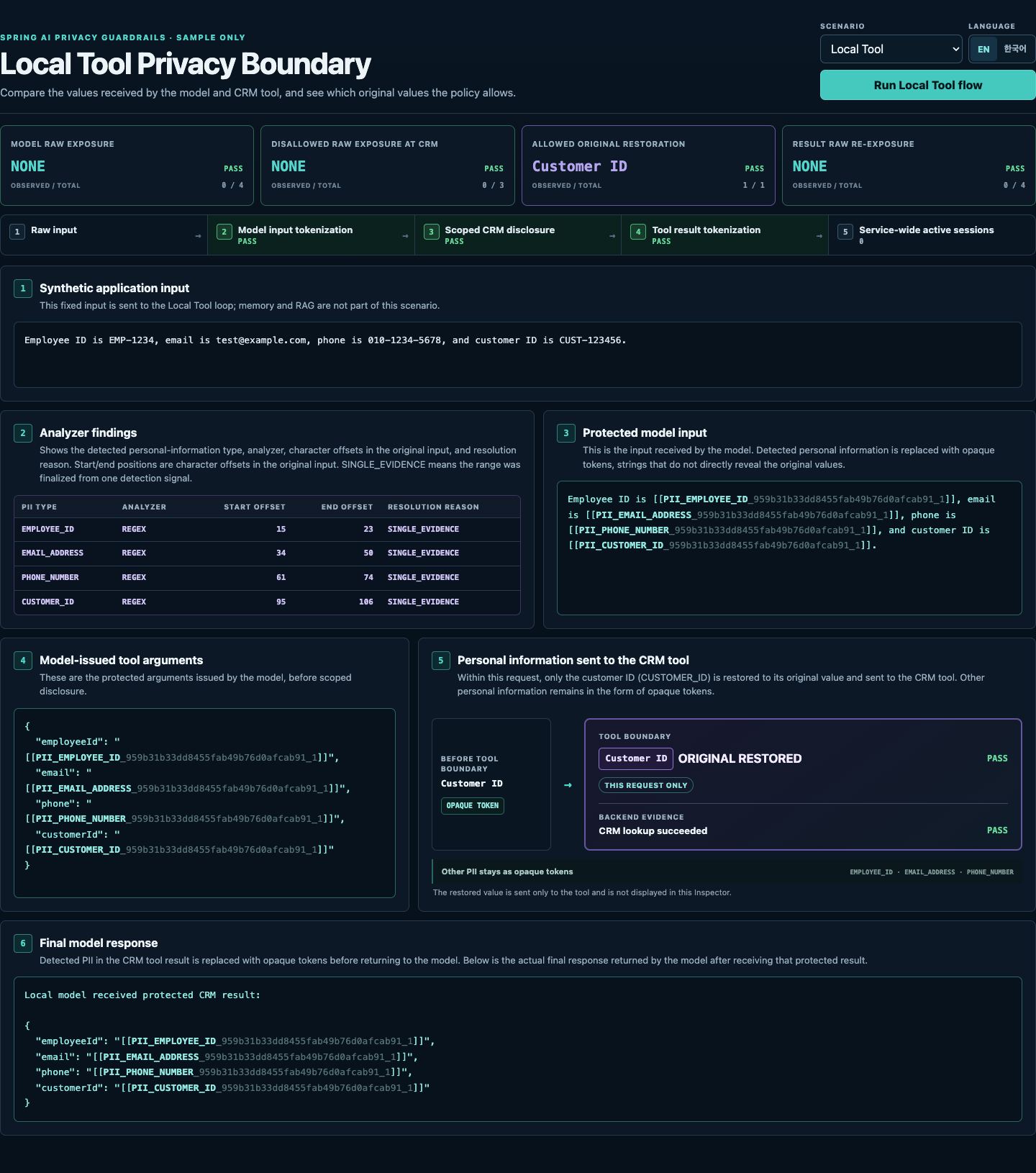The height and width of the screenshot is (1173, 1036).
Task: Click the PII TYPE column header
Action: click(39, 507)
